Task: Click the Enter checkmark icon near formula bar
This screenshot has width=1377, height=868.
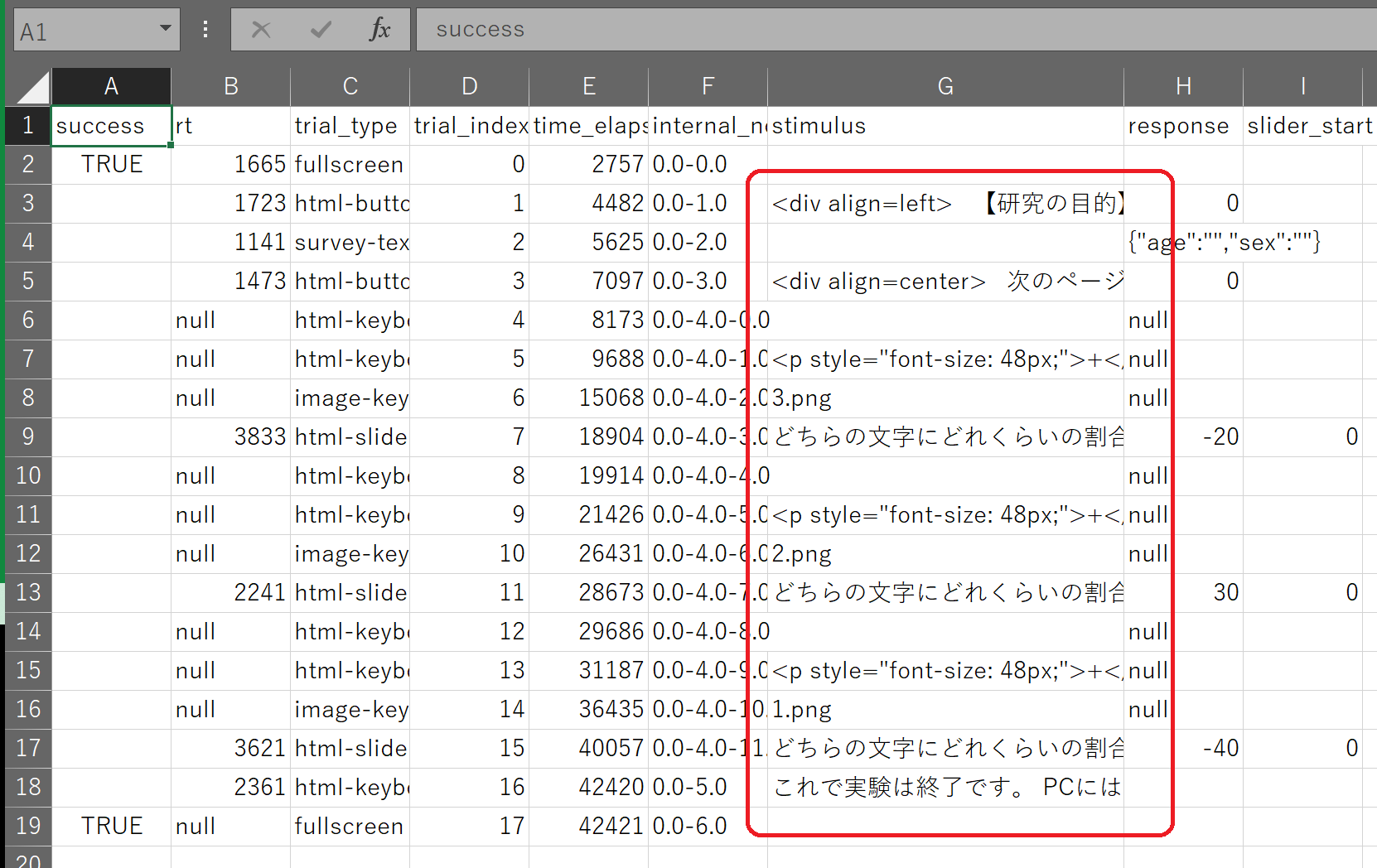Action: click(x=320, y=29)
